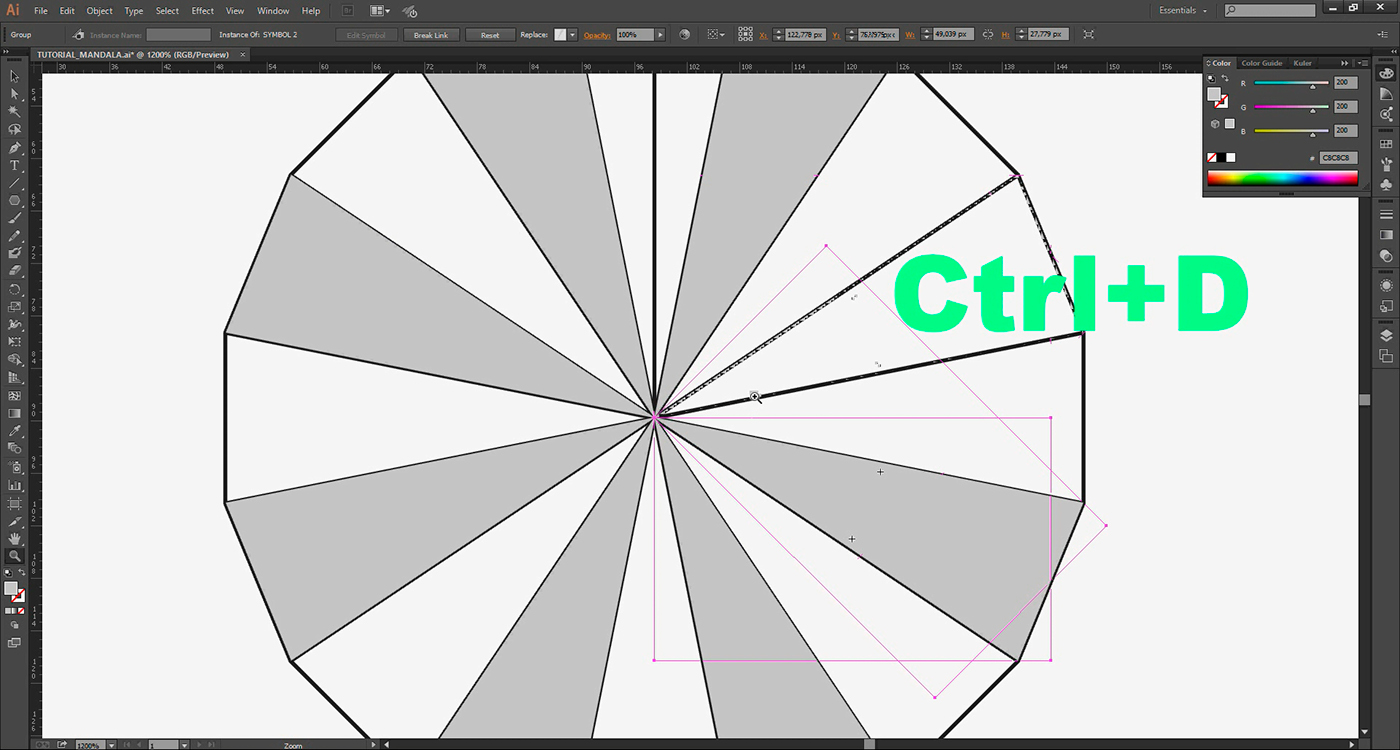This screenshot has height=750, width=1400.
Task: Open the Replace symbol dropdown arrow
Action: click(x=572, y=35)
